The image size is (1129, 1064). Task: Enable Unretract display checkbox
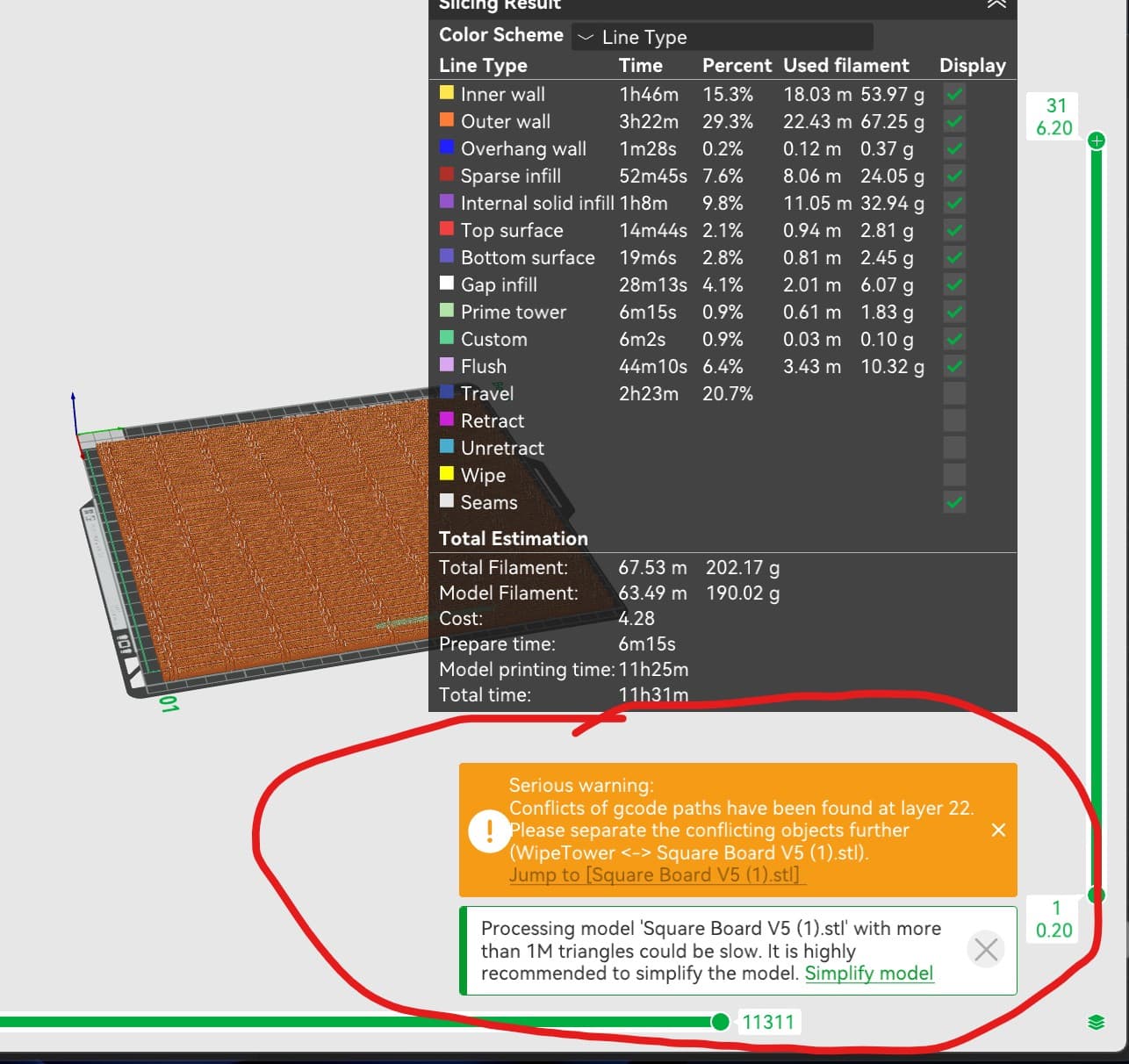954,448
